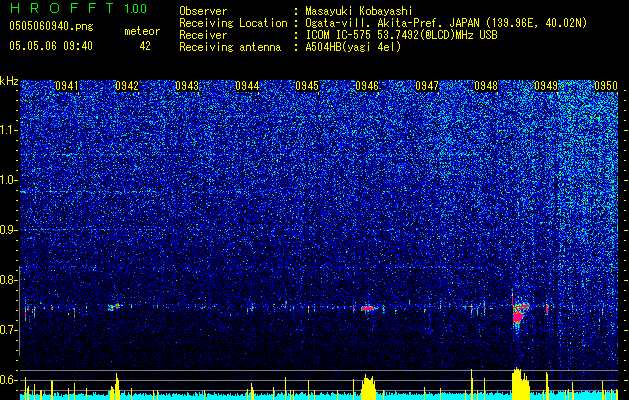
Task: Click the 0.6 kHz axis label
Action: (9, 380)
